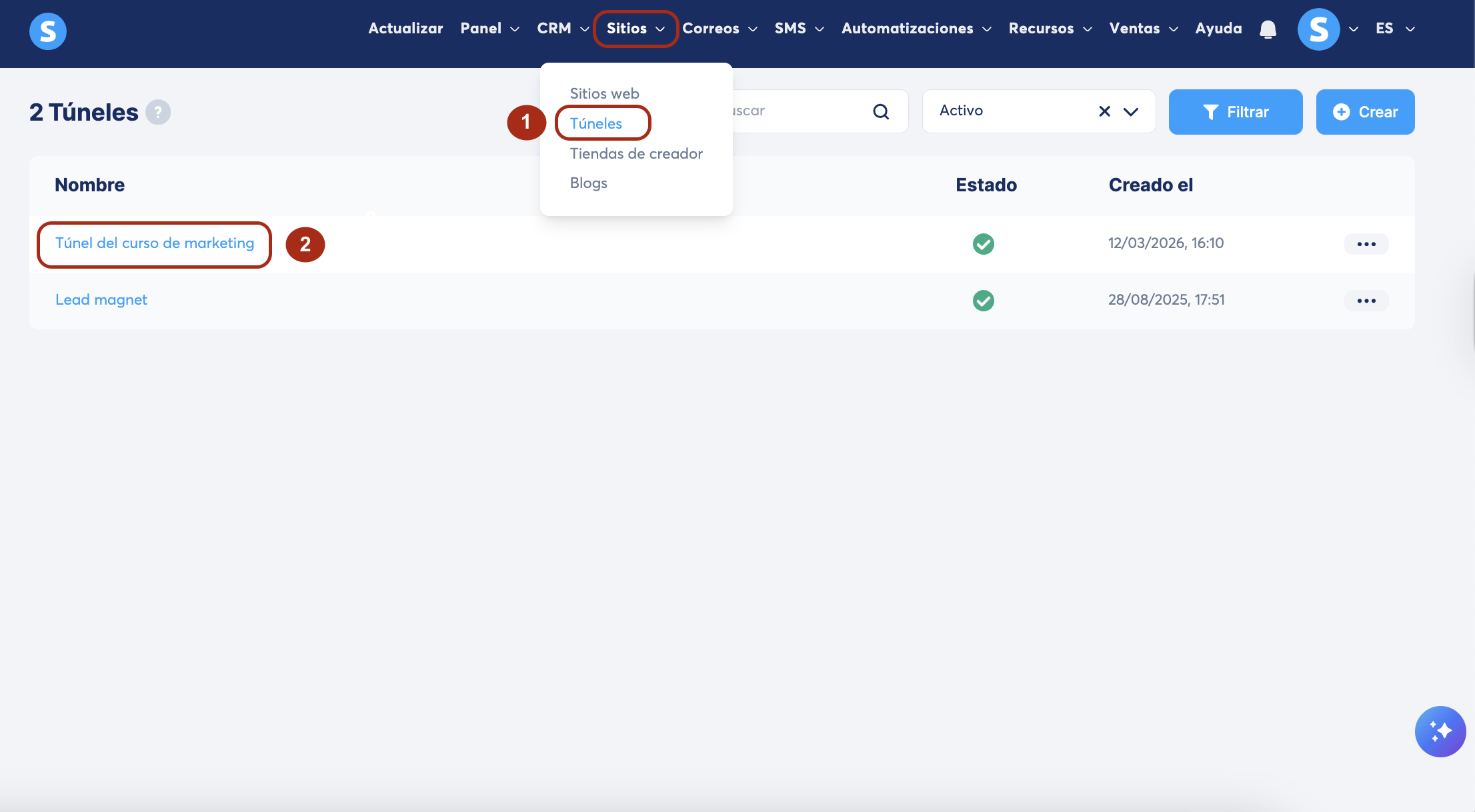Click the search magnifier icon
The width and height of the screenshot is (1475, 812).
click(x=881, y=111)
